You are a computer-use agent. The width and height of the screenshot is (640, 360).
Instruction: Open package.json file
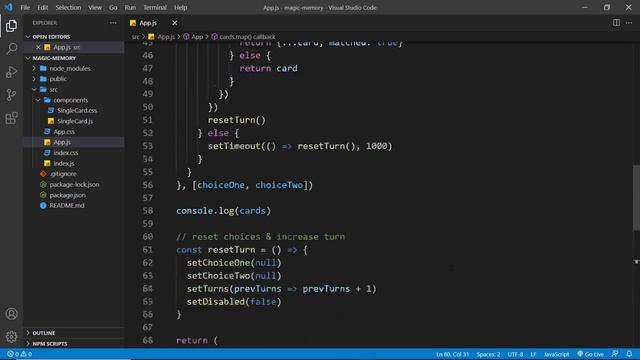coord(67,195)
